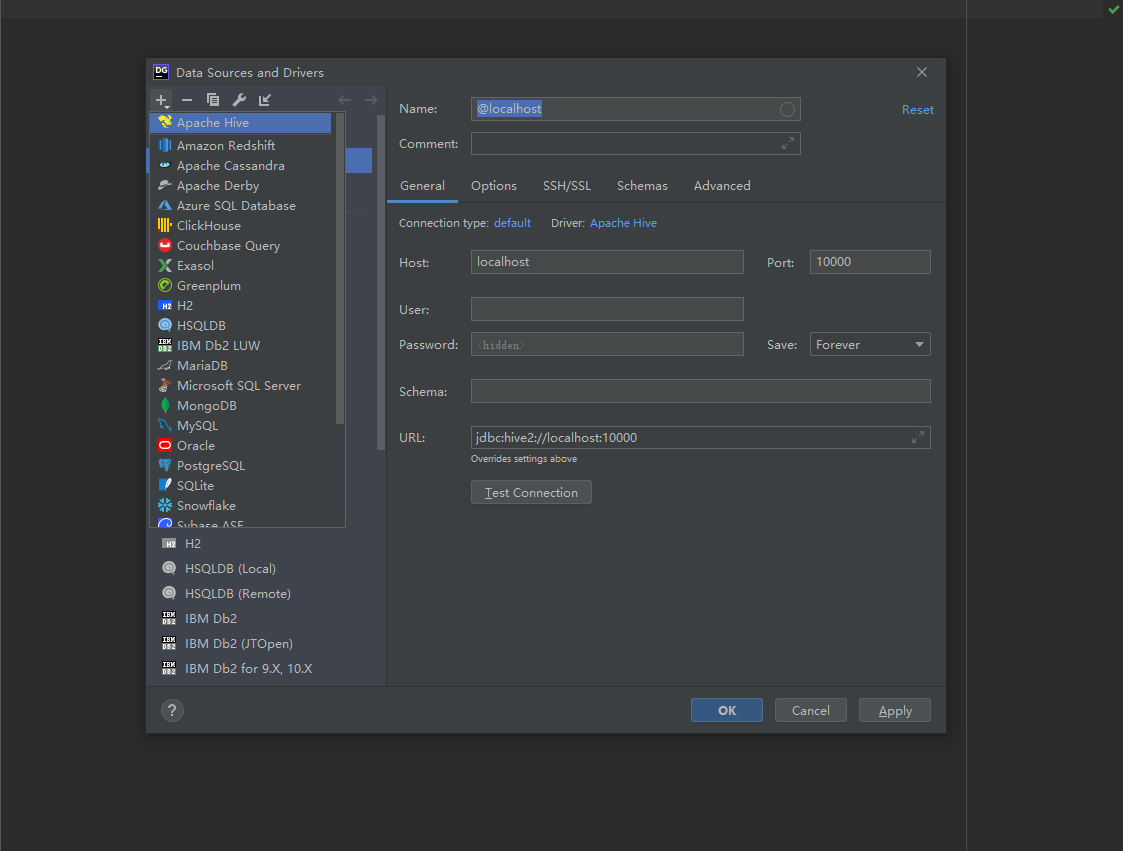This screenshot has height=851, width=1123.
Task: Click the Remove (minus) toolbar icon
Action: tap(187, 100)
